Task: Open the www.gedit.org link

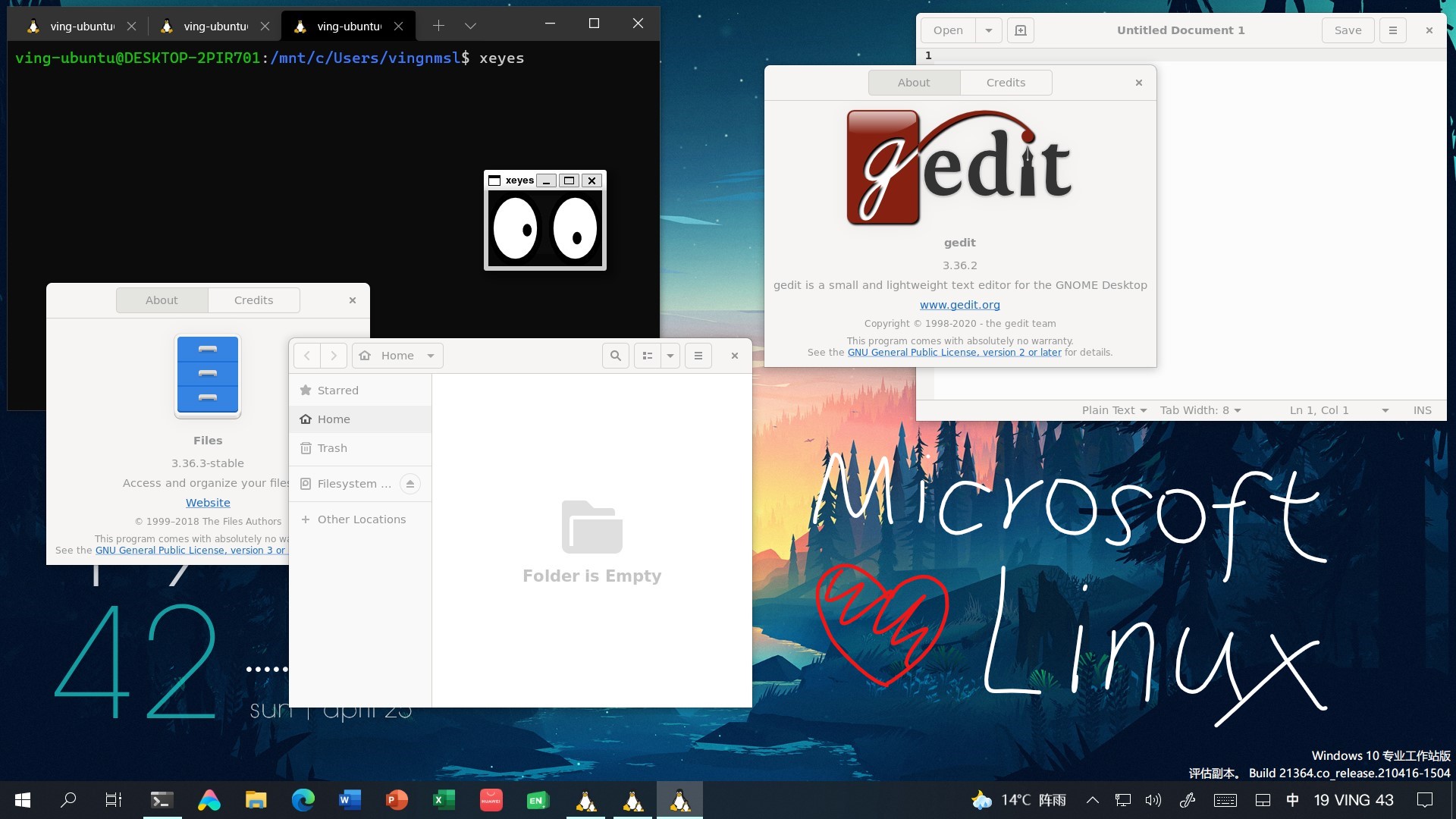Action: [959, 305]
